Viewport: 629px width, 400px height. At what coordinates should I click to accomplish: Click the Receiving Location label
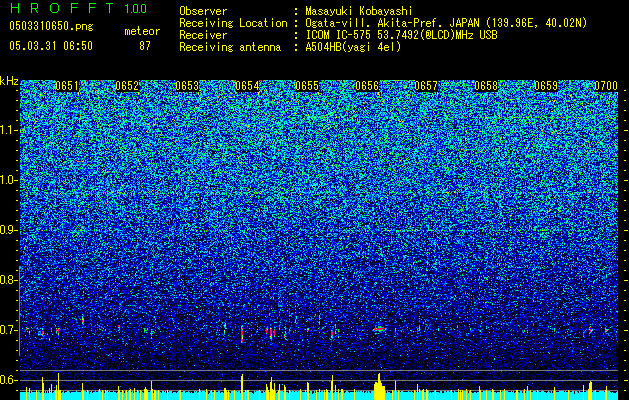233,23
